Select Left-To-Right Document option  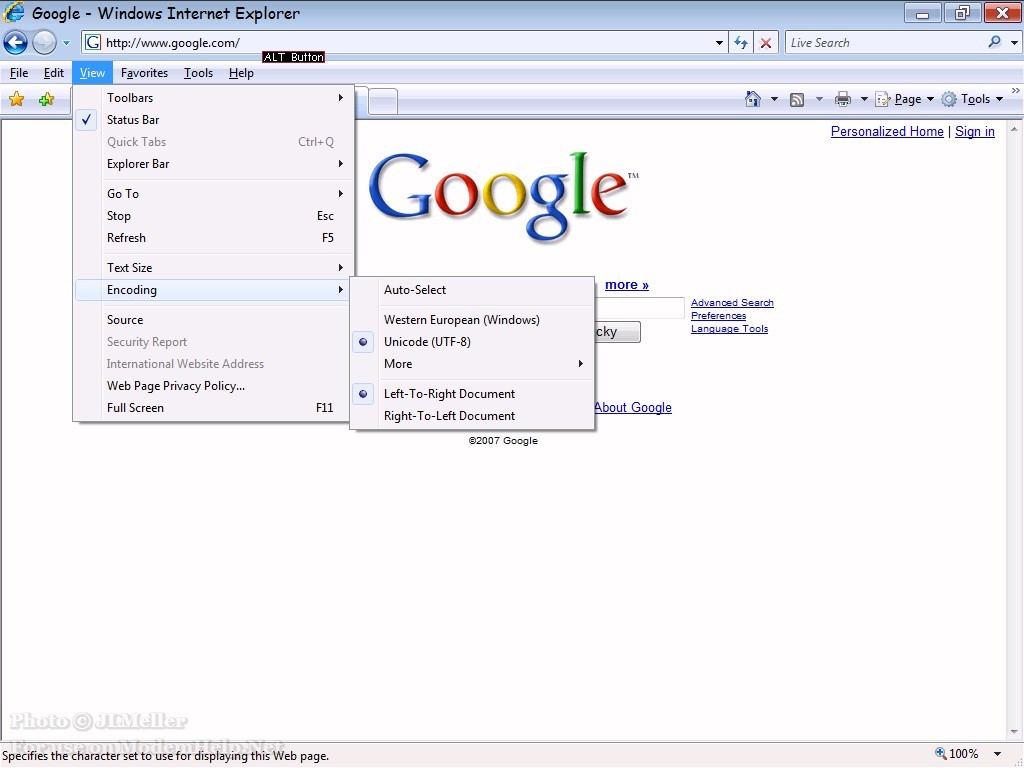point(472,394)
